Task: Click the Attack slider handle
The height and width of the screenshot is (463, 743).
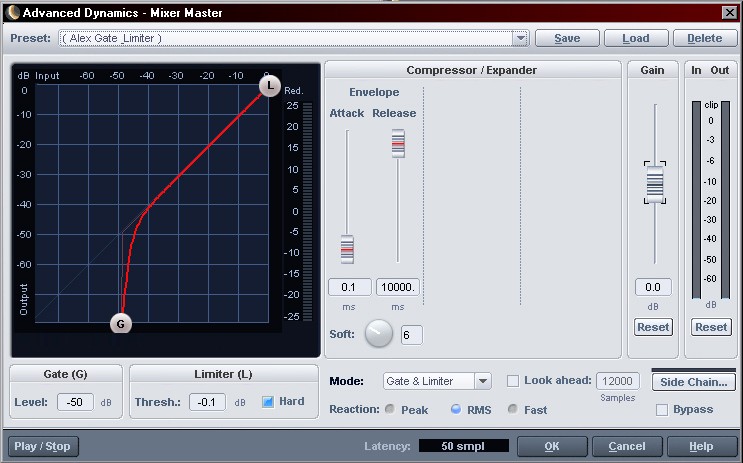Action: 347,249
